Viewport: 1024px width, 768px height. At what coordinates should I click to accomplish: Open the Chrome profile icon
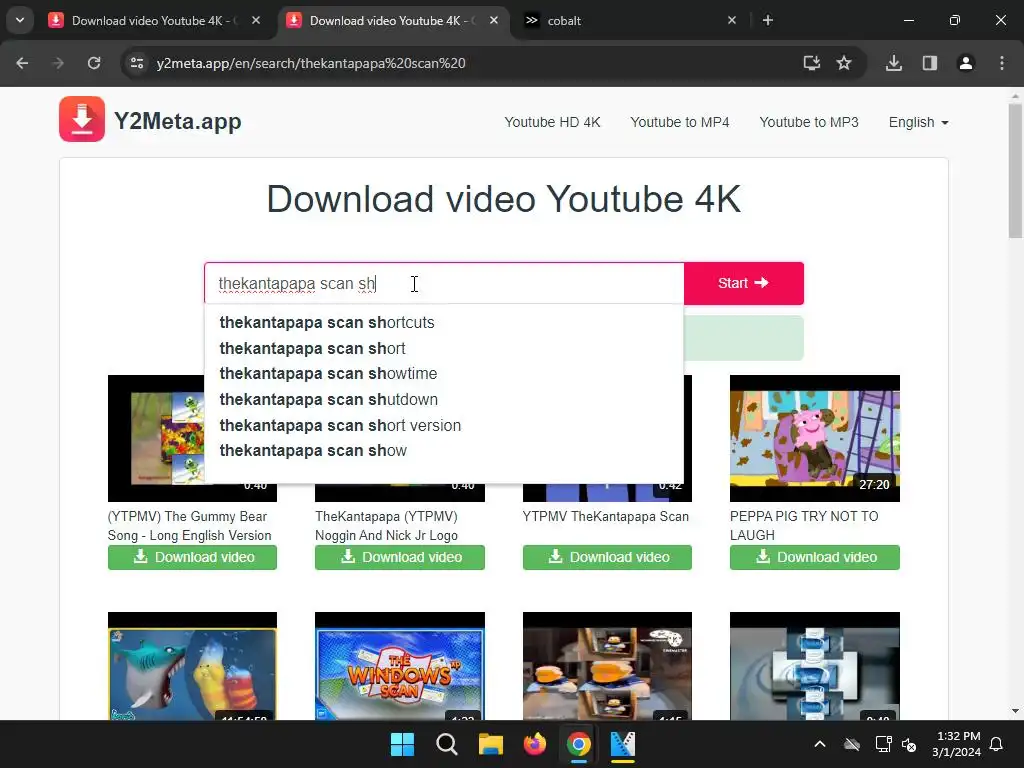point(966,63)
